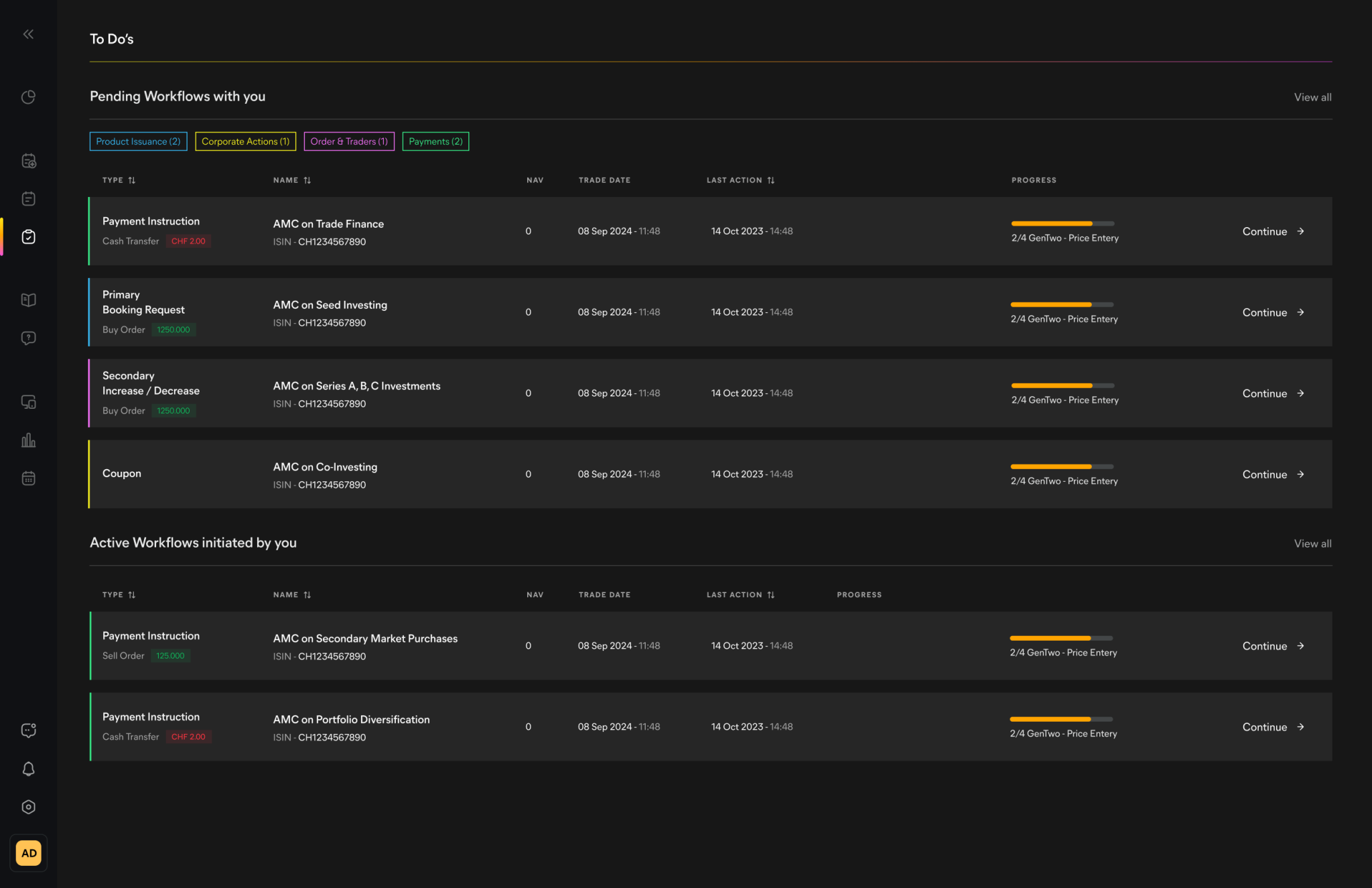1372x888 pixels.
Task: Open the bar chart analytics icon
Action: 28,440
